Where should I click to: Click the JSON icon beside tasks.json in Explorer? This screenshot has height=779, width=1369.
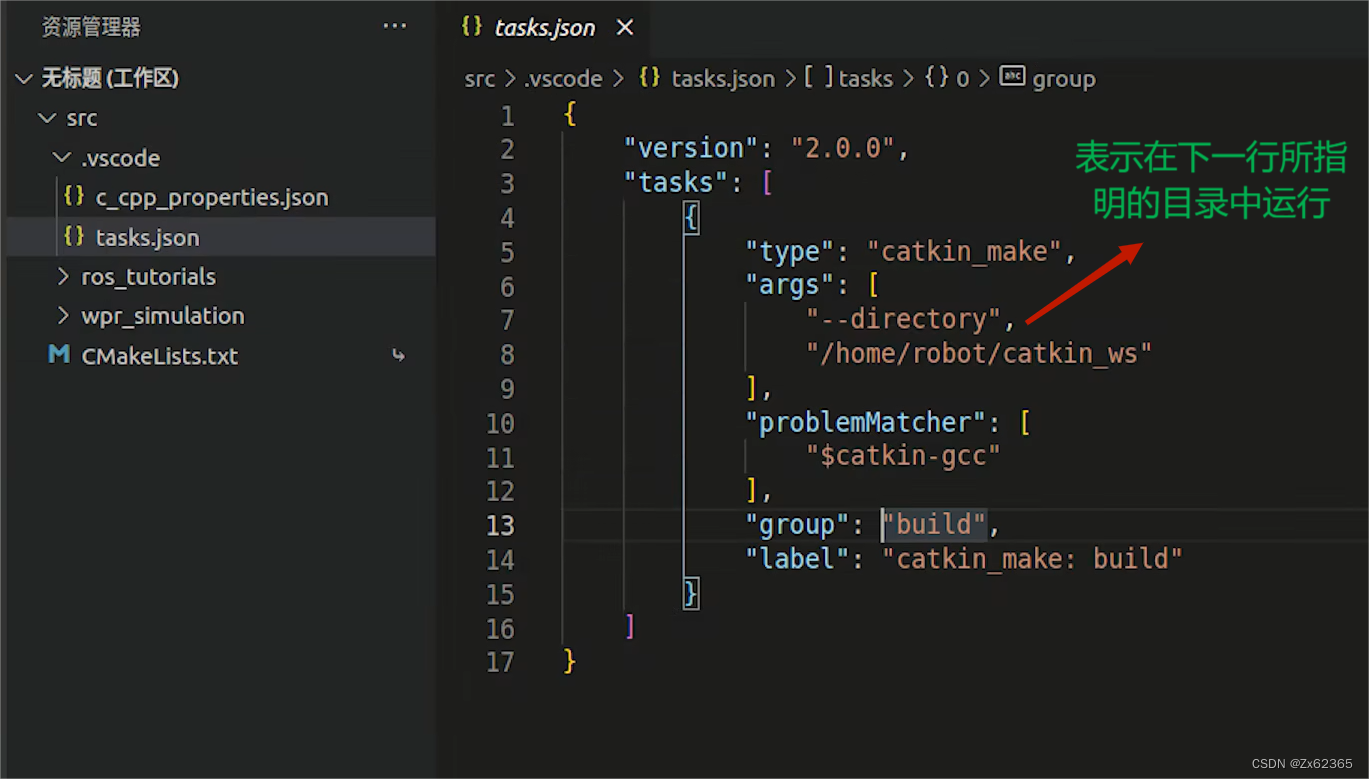74,237
